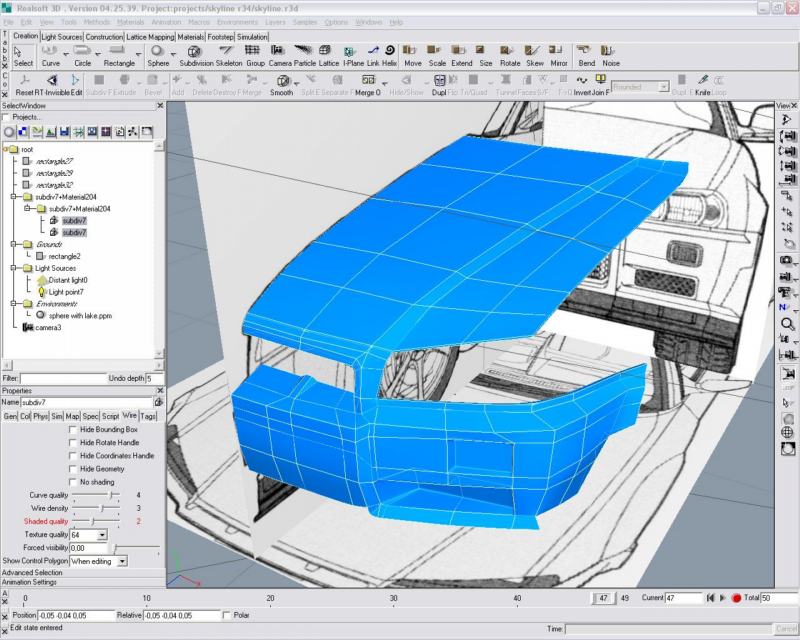
Task: Toggle the Hide Geometry checkbox
Action: pos(73,468)
